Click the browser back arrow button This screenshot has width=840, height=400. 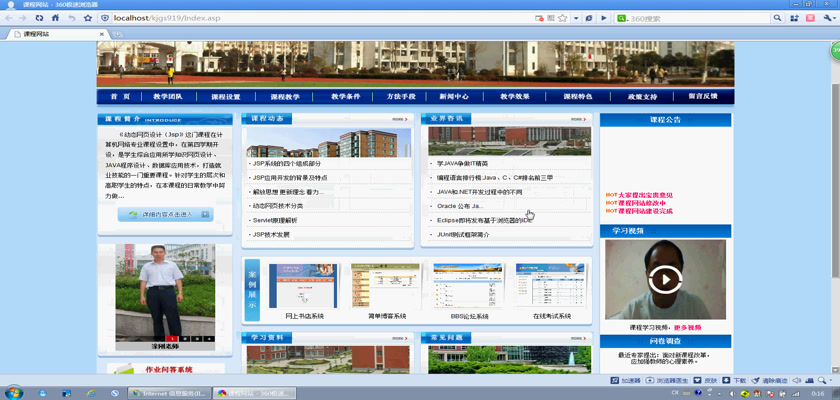pos(9,18)
